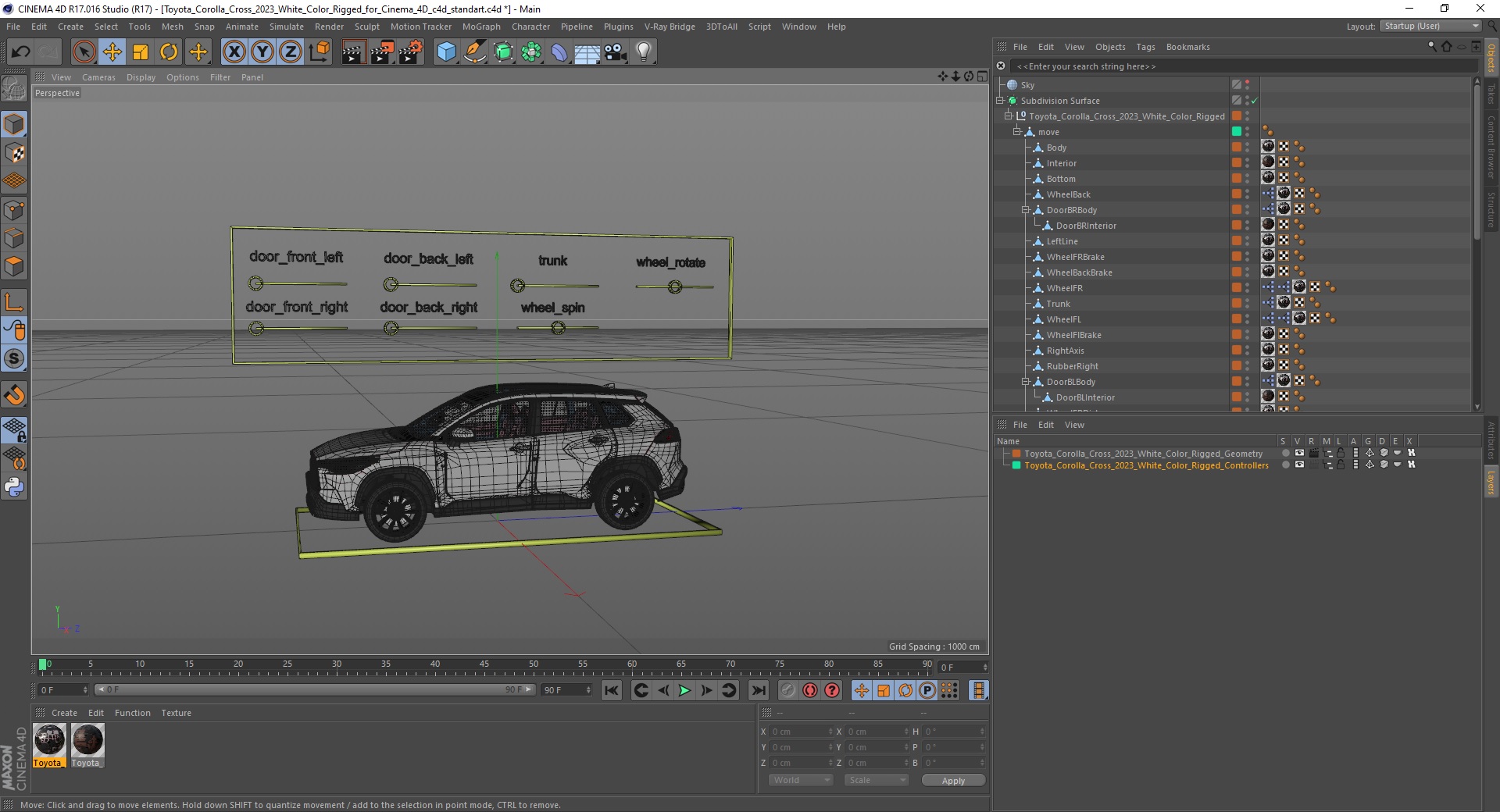Enable Snap icon in left toolbar
The width and height of the screenshot is (1500, 812).
coord(14,359)
